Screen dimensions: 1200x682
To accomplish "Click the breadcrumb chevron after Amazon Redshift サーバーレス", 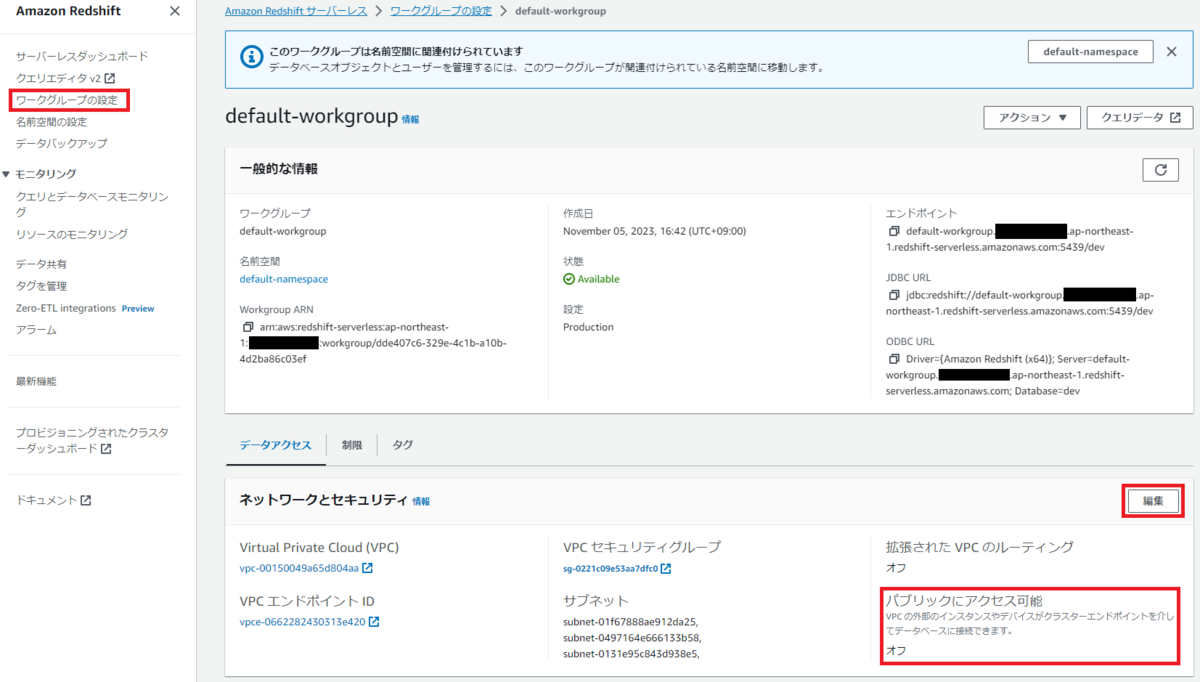I will tap(377, 11).
